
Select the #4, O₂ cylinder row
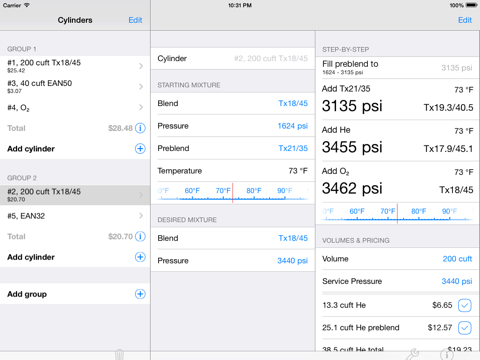[75, 107]
